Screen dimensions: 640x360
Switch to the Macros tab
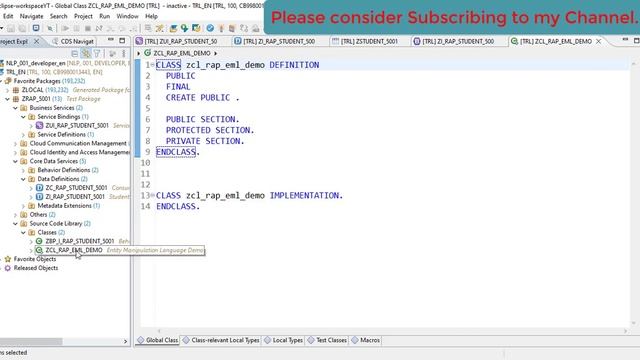pyautogui.click(x=366, y=340)
